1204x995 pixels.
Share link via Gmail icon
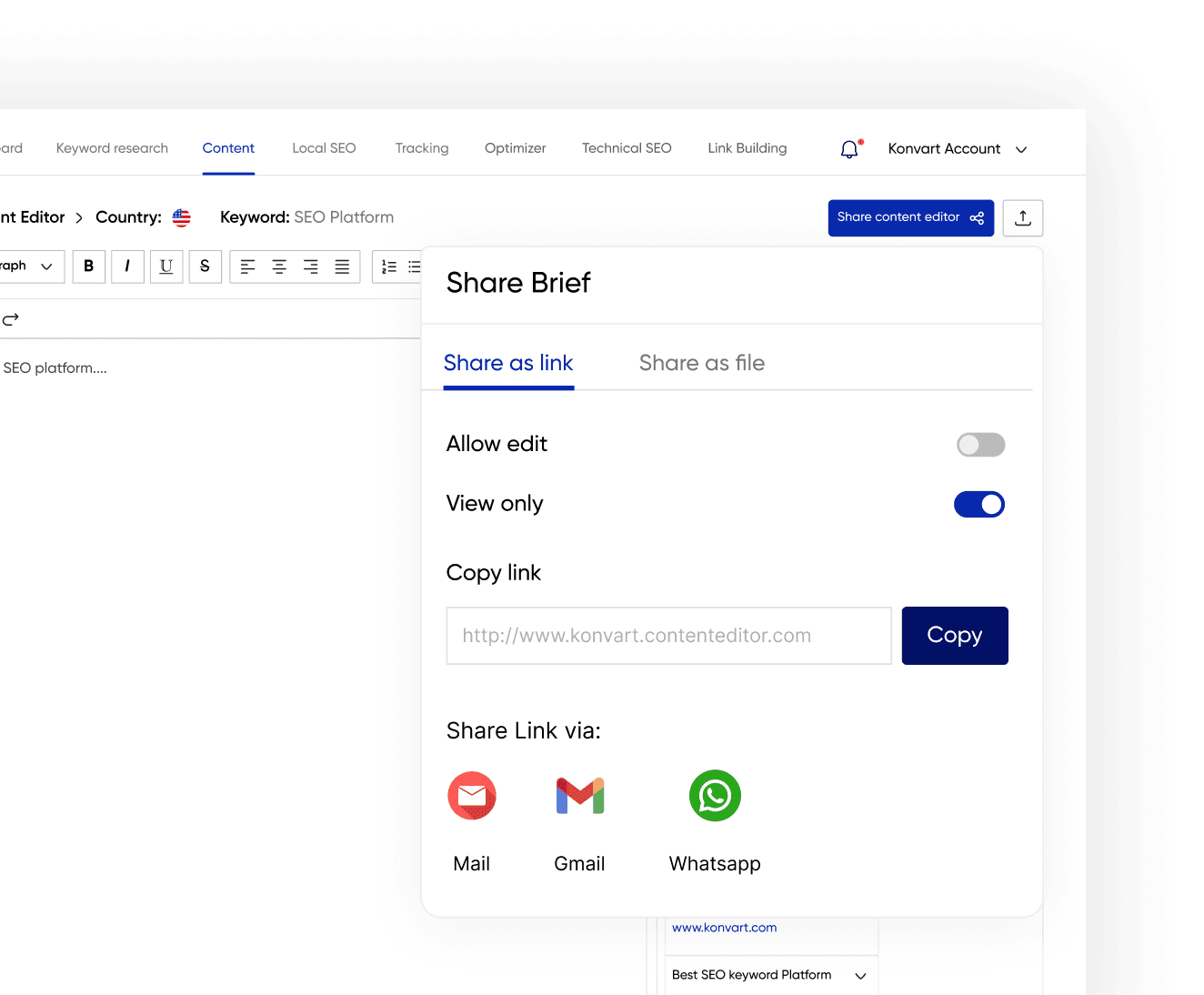(579, 797)
